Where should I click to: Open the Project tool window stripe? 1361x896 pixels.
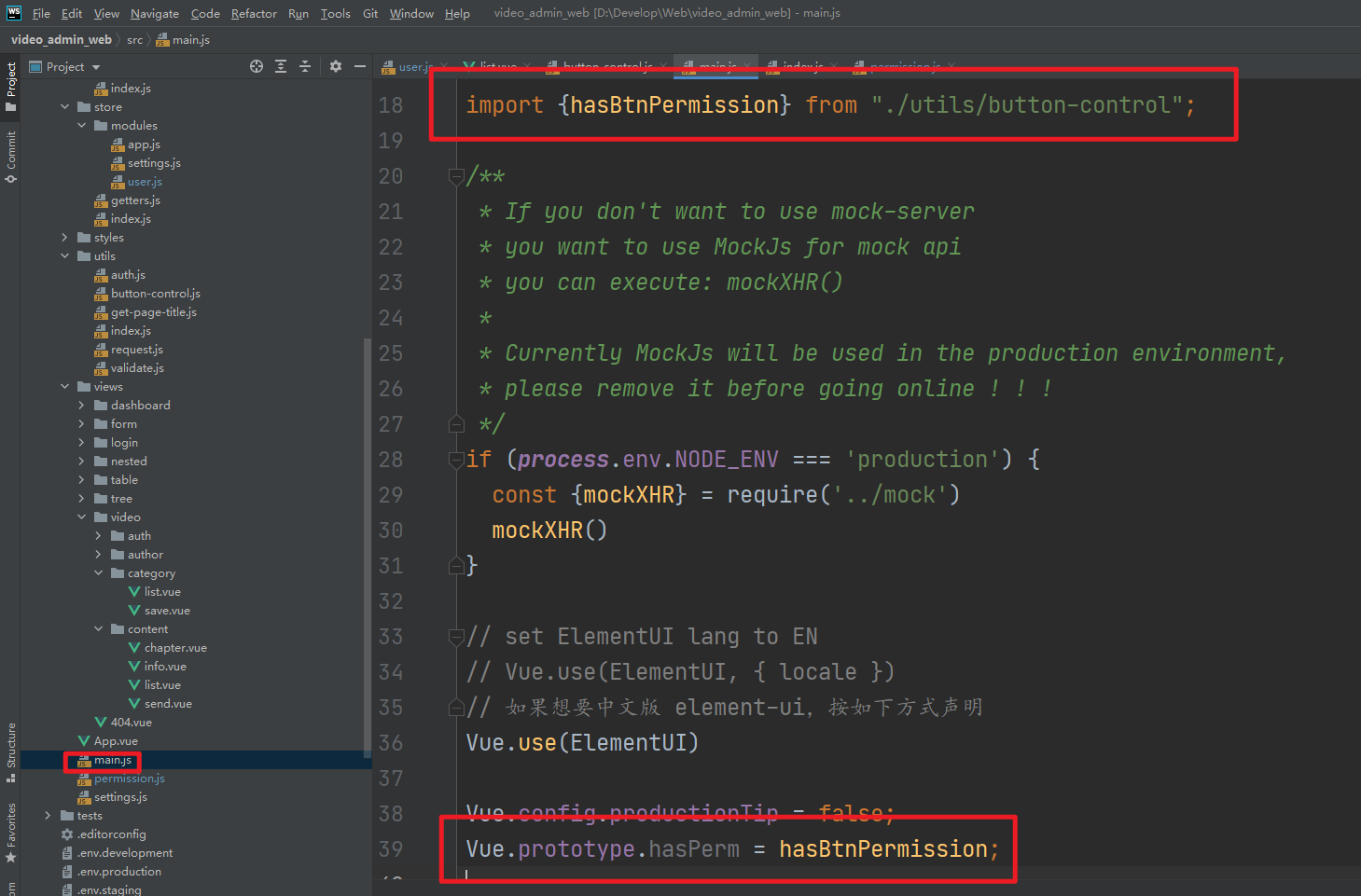click(10, 87)
